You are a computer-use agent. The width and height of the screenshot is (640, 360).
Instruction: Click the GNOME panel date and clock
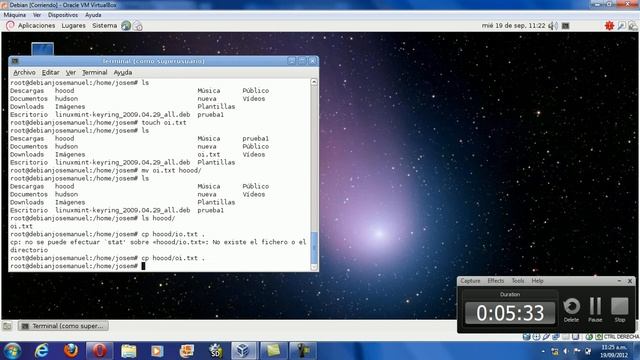pos(513,25)
